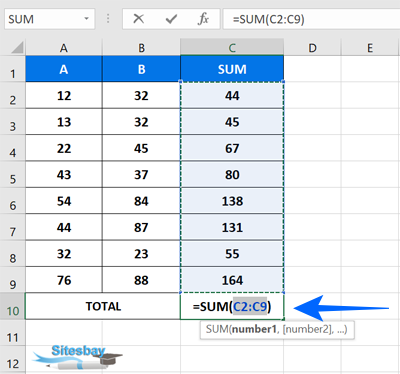The width and height of the screenshot is (400, 374).
Task: Click cell B2 containing 32
Action: click(141, 95)
